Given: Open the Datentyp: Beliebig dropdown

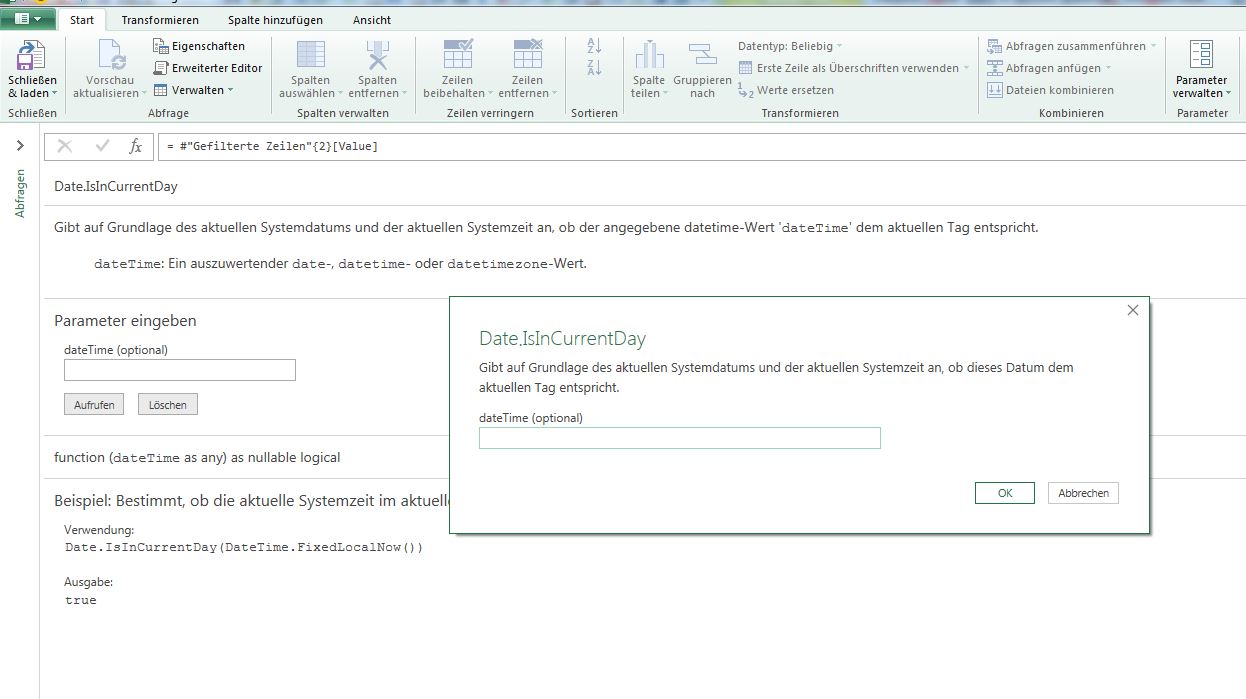Looking at the screenshot, I should click(790, 46).
